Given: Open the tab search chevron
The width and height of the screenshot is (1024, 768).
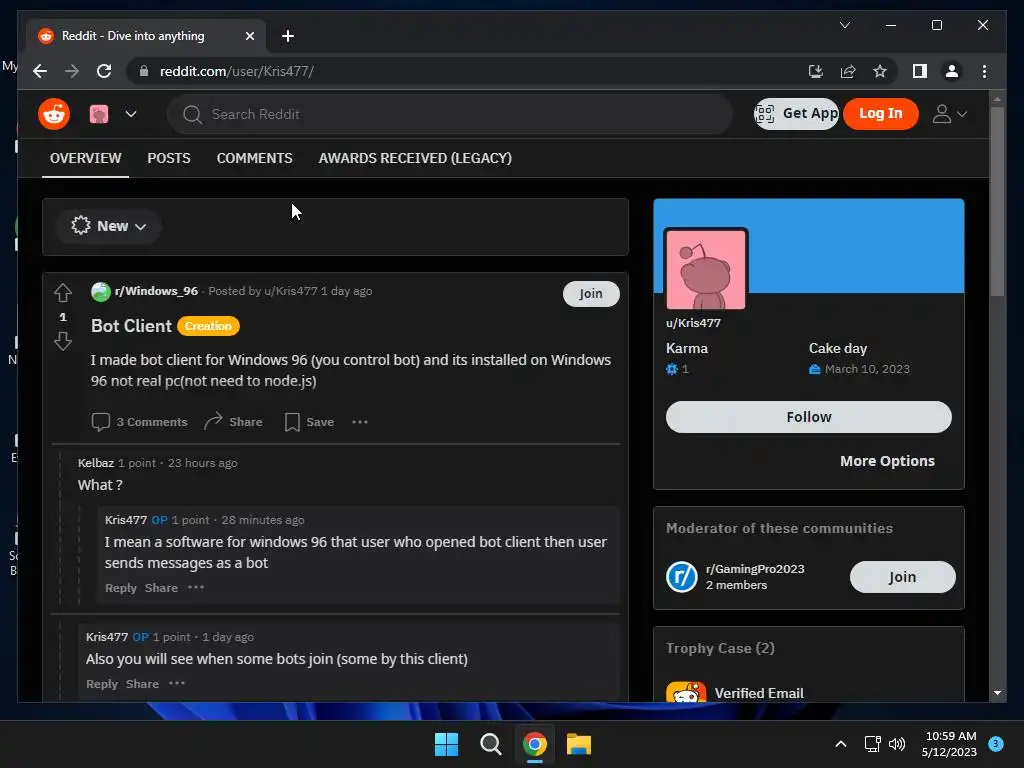Looking at the screenshot, I should coord(844,25).
